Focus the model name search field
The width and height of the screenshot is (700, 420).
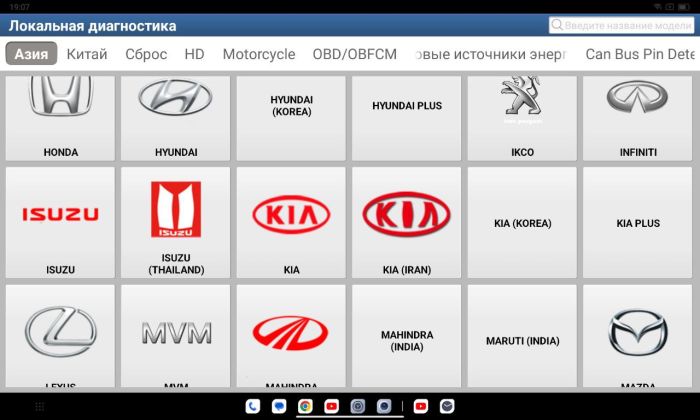tap(621, 25)
